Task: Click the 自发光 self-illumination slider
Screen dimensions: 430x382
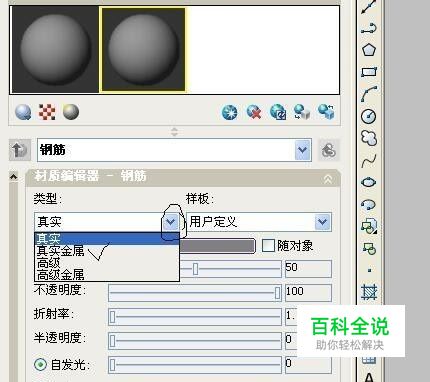Action: pyautogui.click(x=195, y=365)
